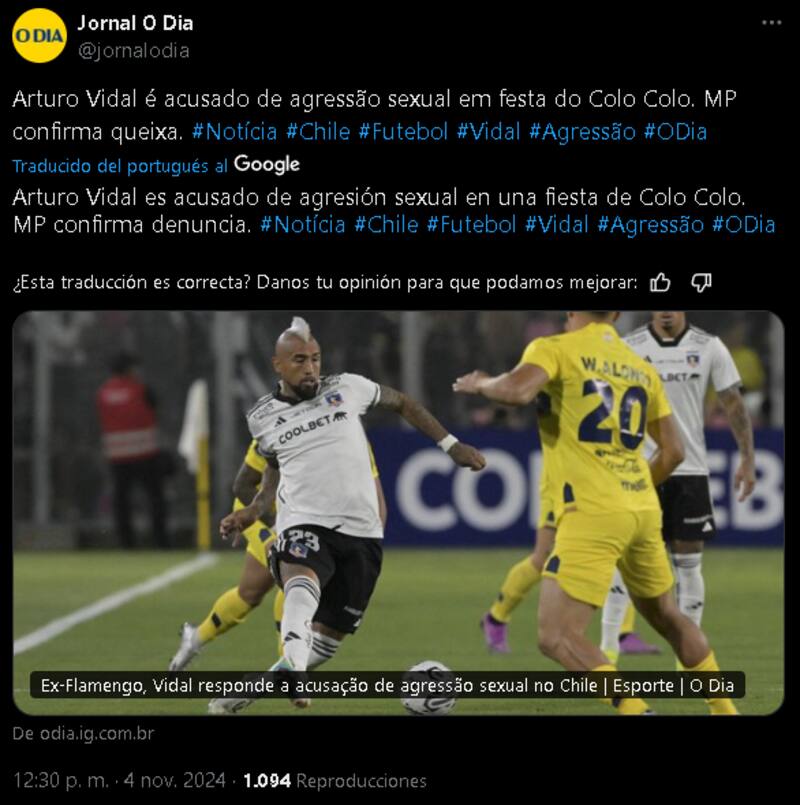Screen dimensions: 800x805
Task: Open the three-dot more options menu
Action: (x=771, y=23)
